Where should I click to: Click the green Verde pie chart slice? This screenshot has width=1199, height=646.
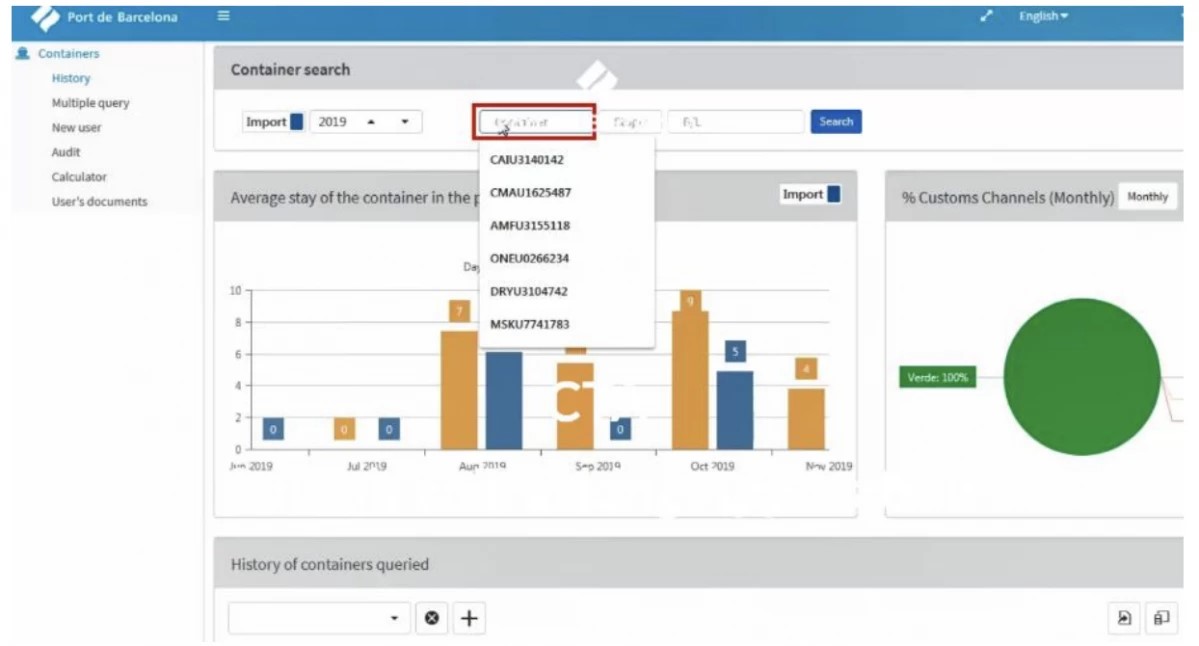[1081, 377]
